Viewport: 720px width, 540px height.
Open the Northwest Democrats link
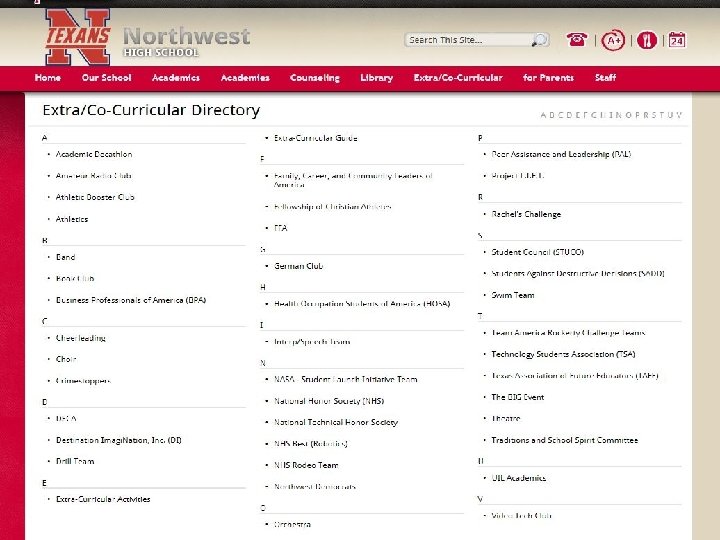click(x=315, y=486)
